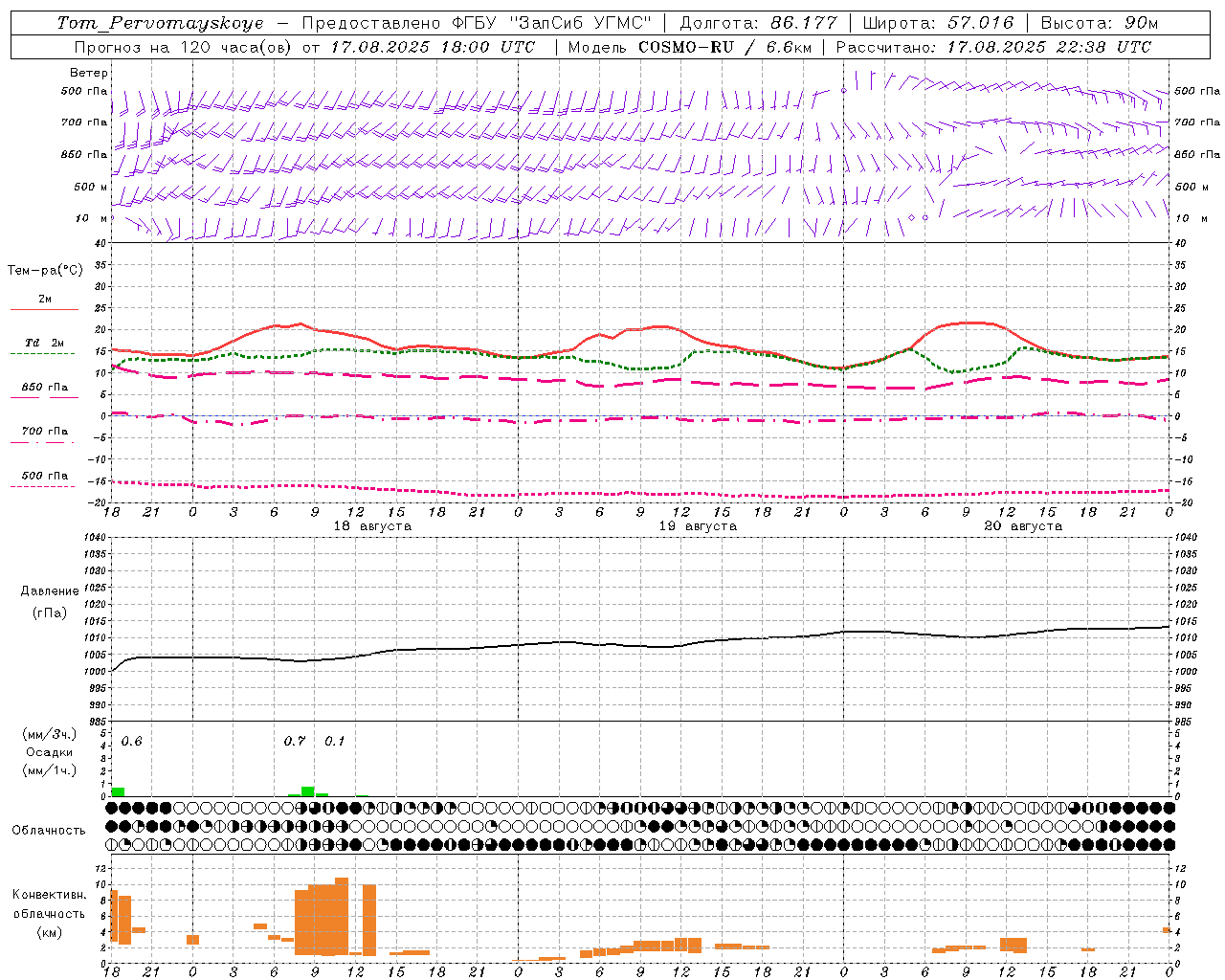The width and height of the screenshot is (1225, 980).
Task: Click the Td 2м dew point legend entry
Action: tap(44, 343)
